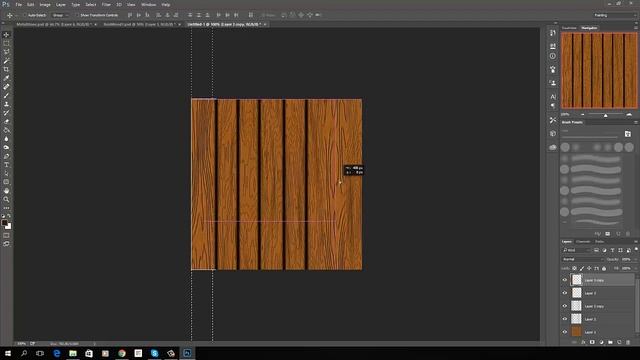Image resolution: width=640 pixels, height=360 pixels.
Task: Switch to the Channels tab
Action: (582, 242)
